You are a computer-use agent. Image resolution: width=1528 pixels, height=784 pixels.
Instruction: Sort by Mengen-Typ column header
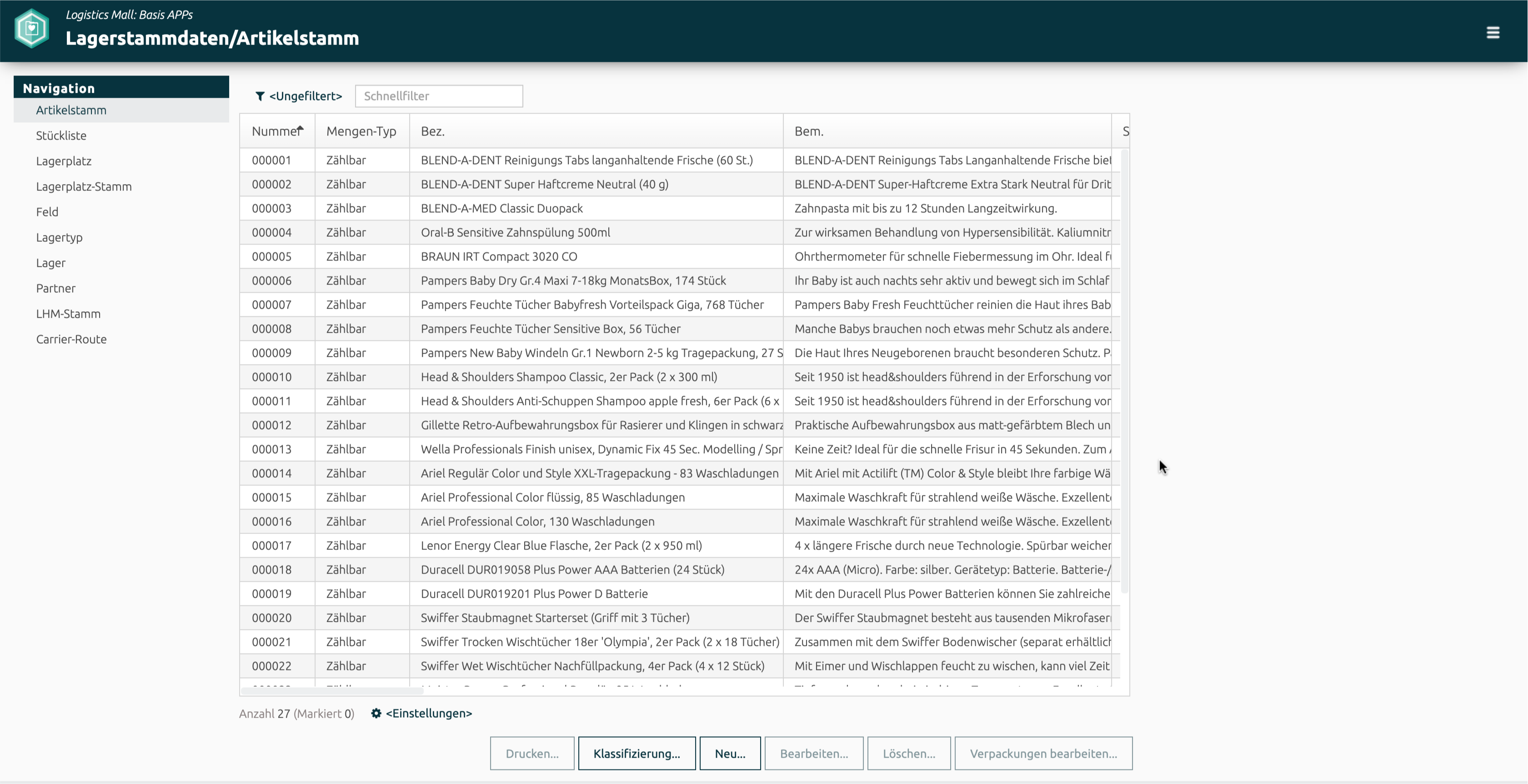click(x=361, y=131)
